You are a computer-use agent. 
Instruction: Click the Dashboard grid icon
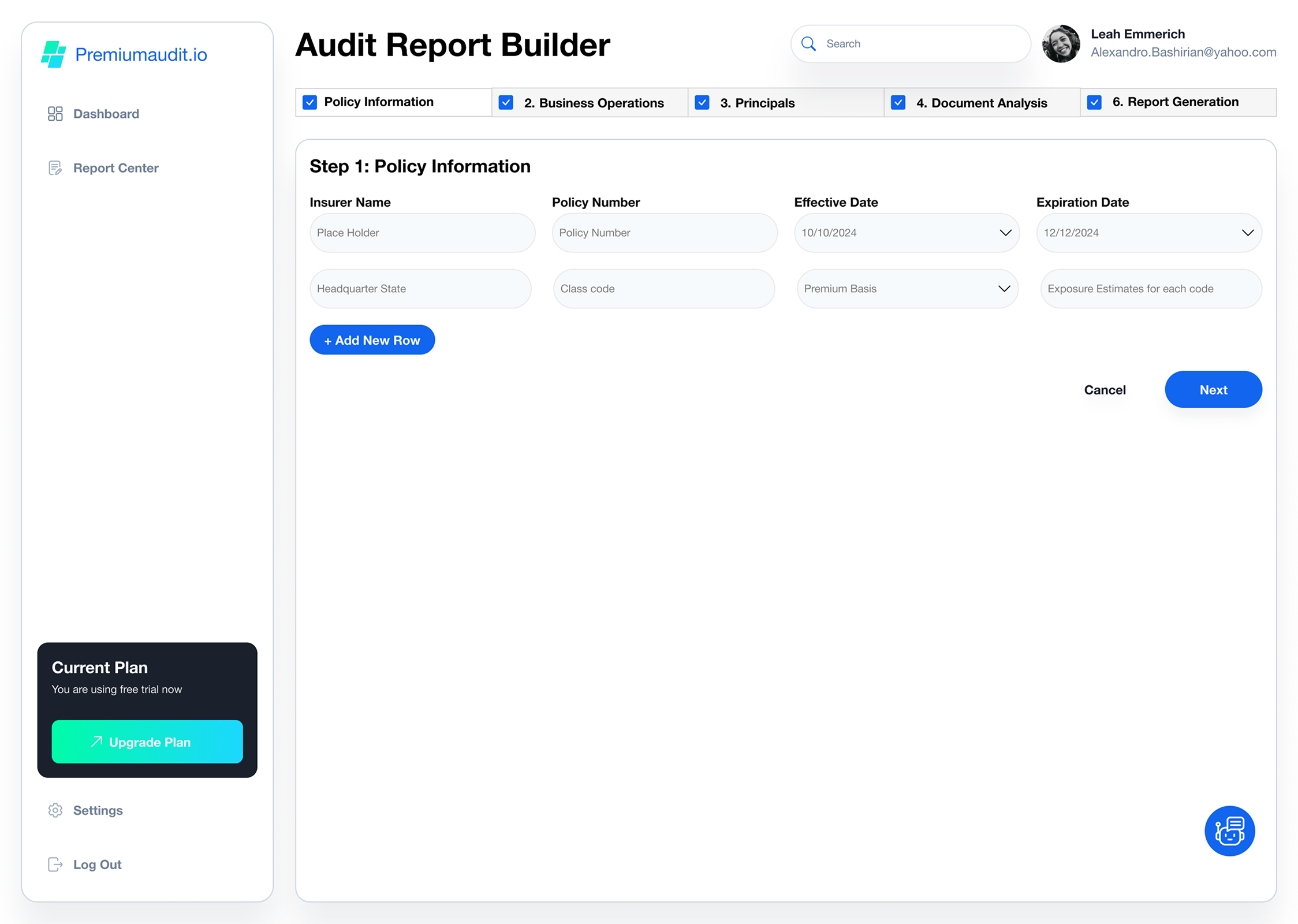[x=55, y=114]
